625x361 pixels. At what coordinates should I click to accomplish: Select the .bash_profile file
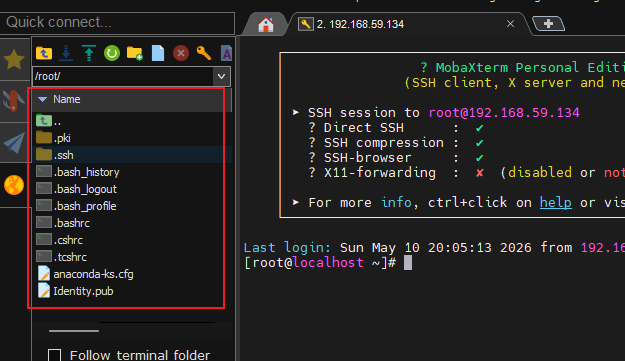(x=132, y=206)
